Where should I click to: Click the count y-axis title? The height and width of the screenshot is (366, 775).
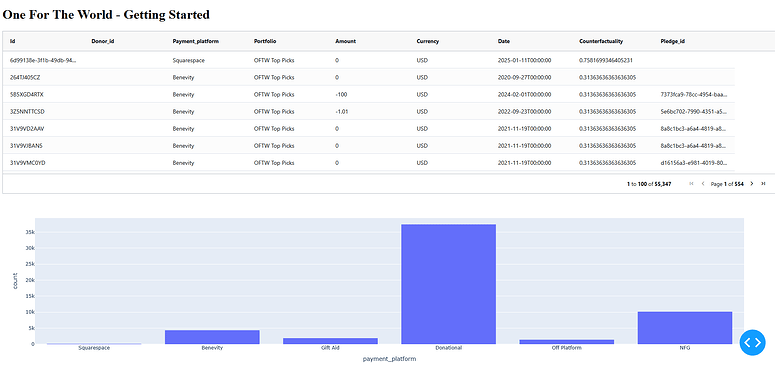coord(15,281)
